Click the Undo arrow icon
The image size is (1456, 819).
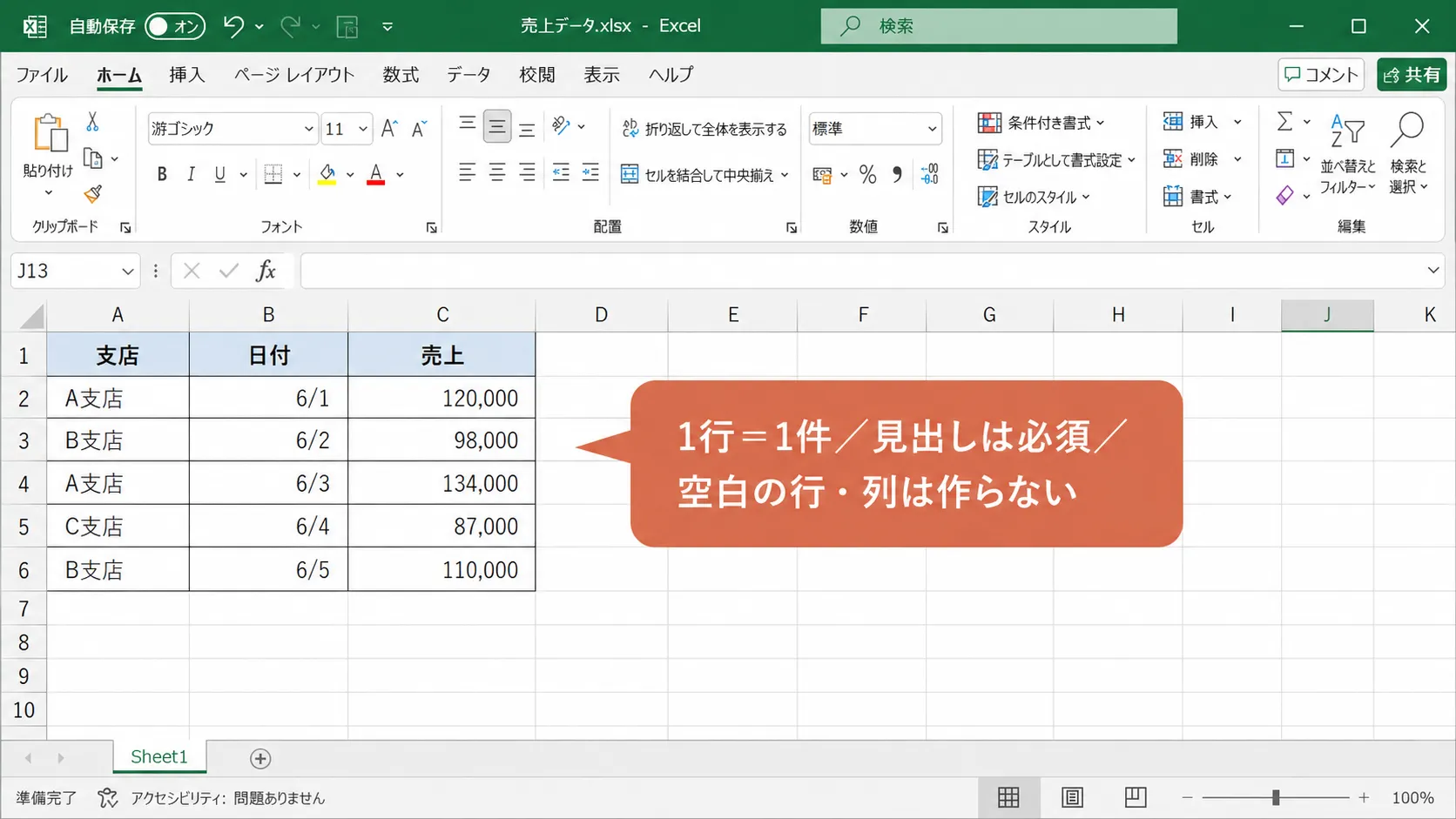pyautogui.click(x=233, y=26)
